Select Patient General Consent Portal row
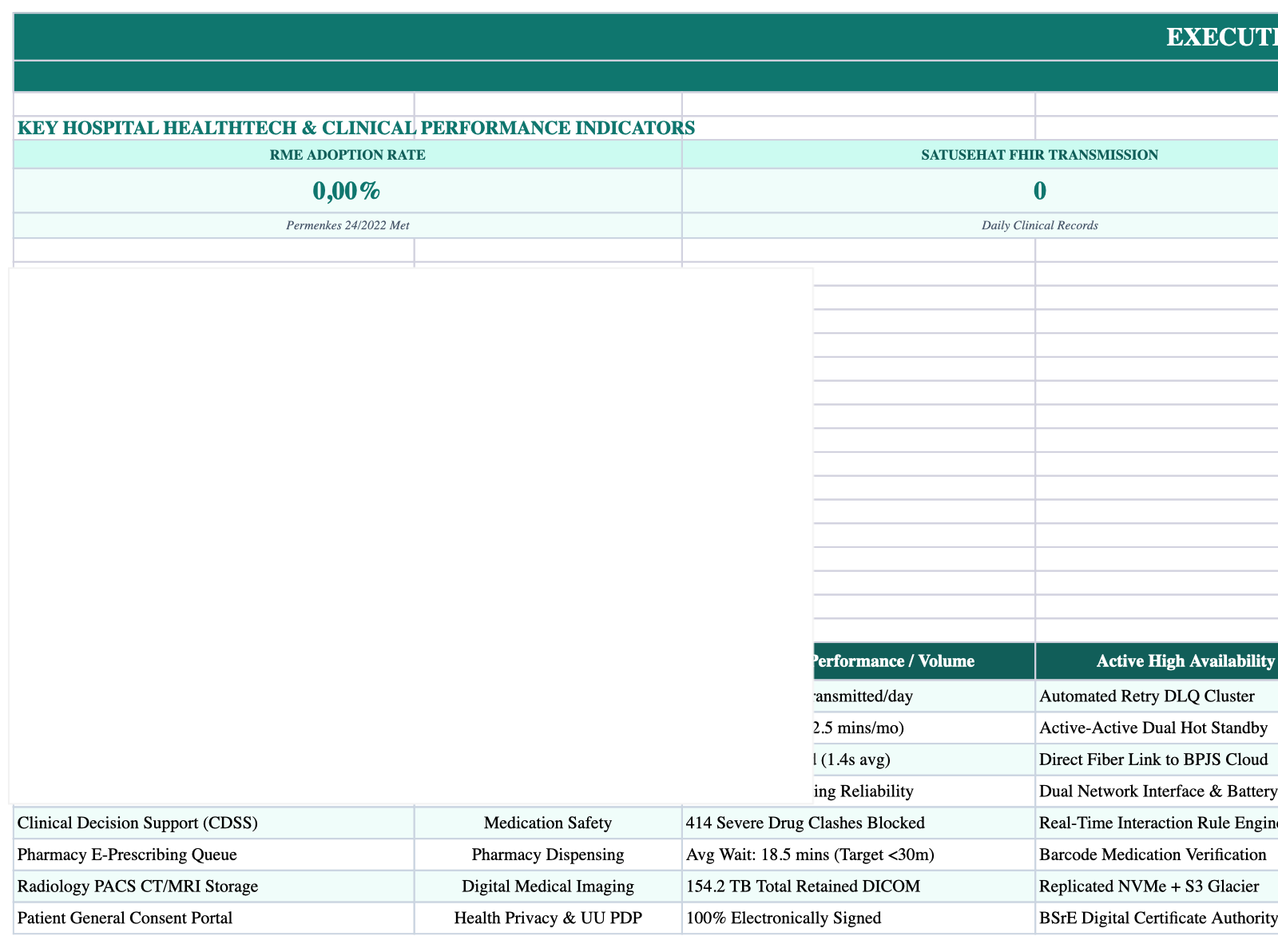Image resolution: width=1278 pixels, height=952 pixels. (x=214, y=918)
